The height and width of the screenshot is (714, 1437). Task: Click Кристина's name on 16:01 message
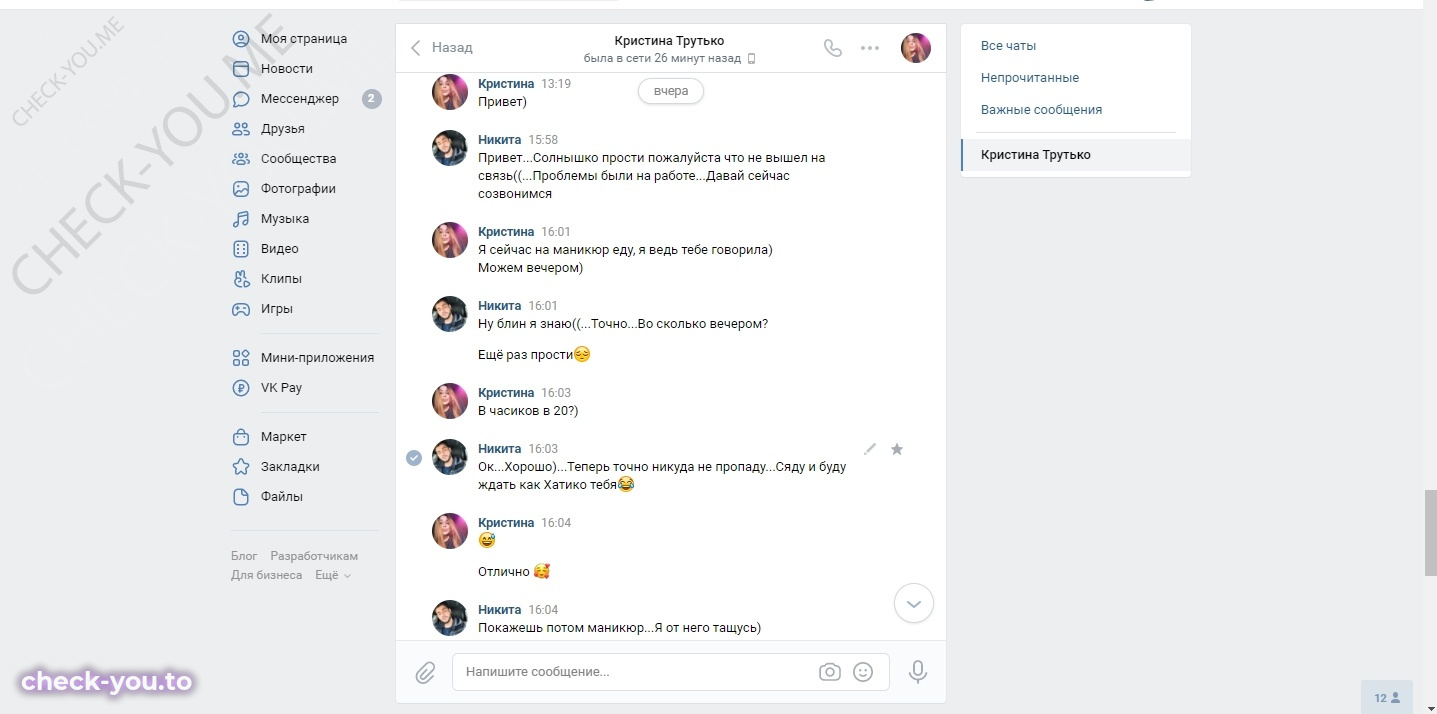point(506,232)
